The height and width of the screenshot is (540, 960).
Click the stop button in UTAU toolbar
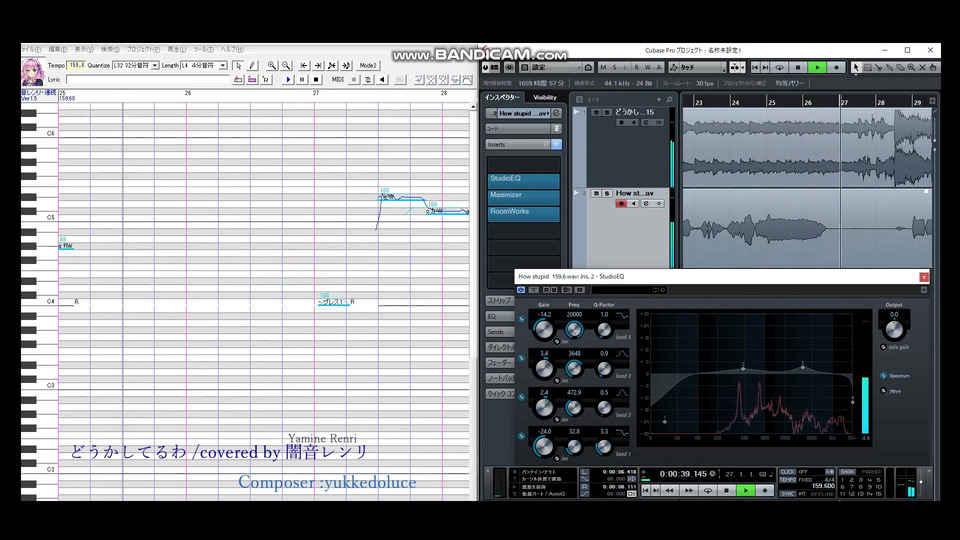pos(316,80)
